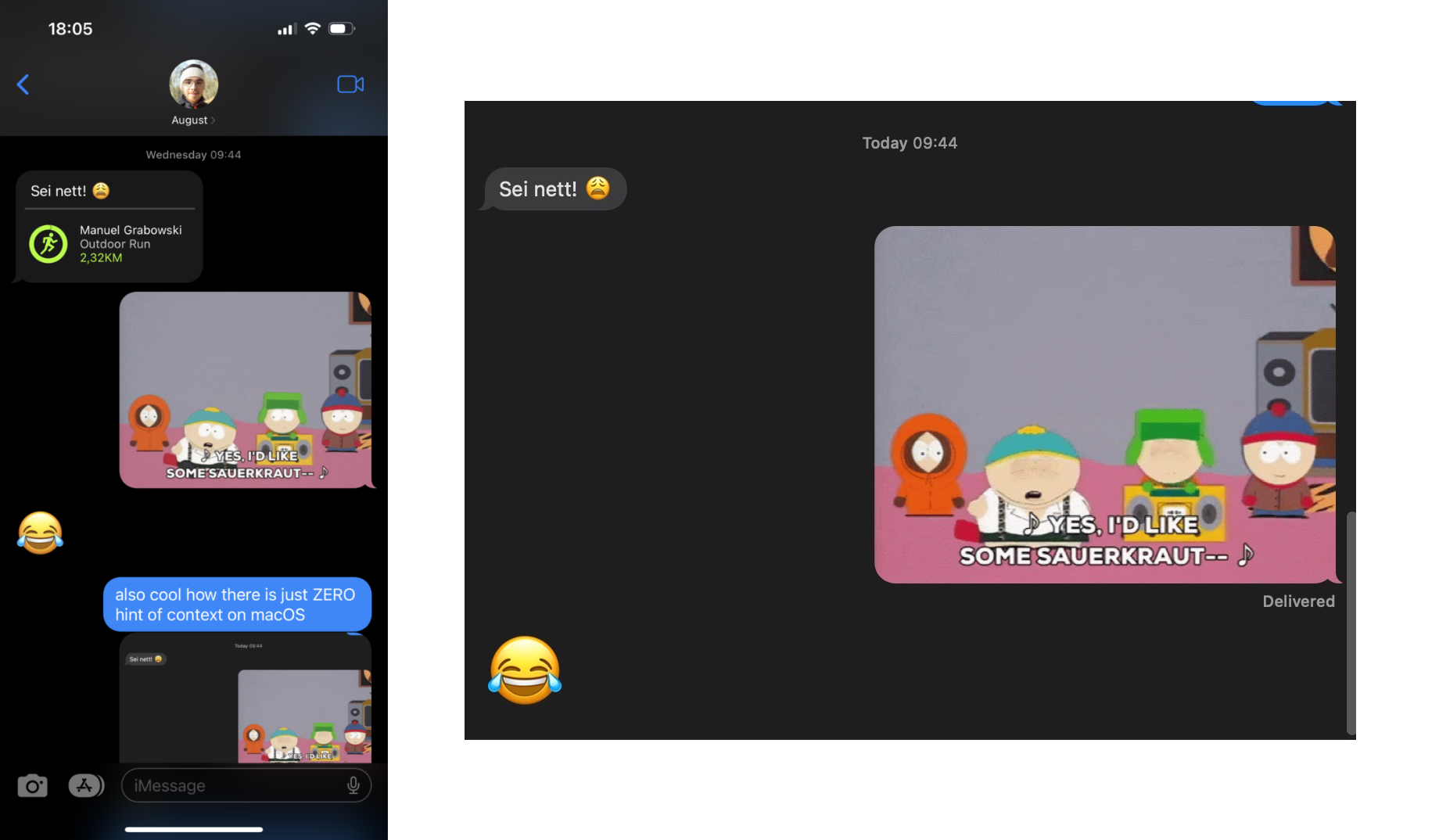Click in the iMessage text field
The height and width of the screenshot is (840, 1439).
click(235, 785)
